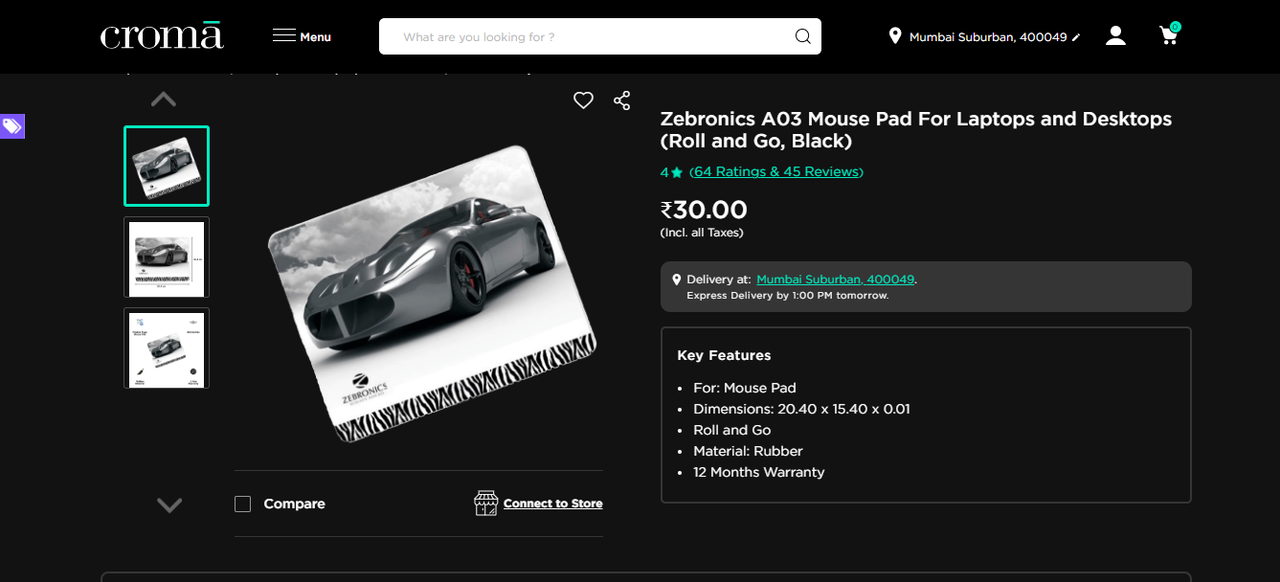Click the location pin icon in header

point(895,36)
